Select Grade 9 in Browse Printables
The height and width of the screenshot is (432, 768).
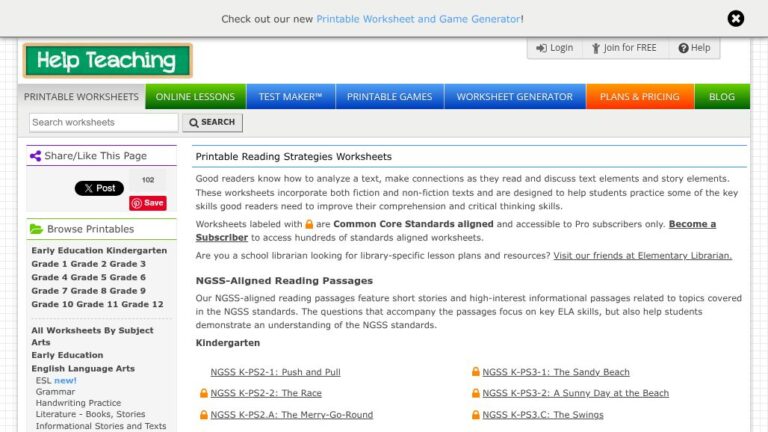[128, 290]
